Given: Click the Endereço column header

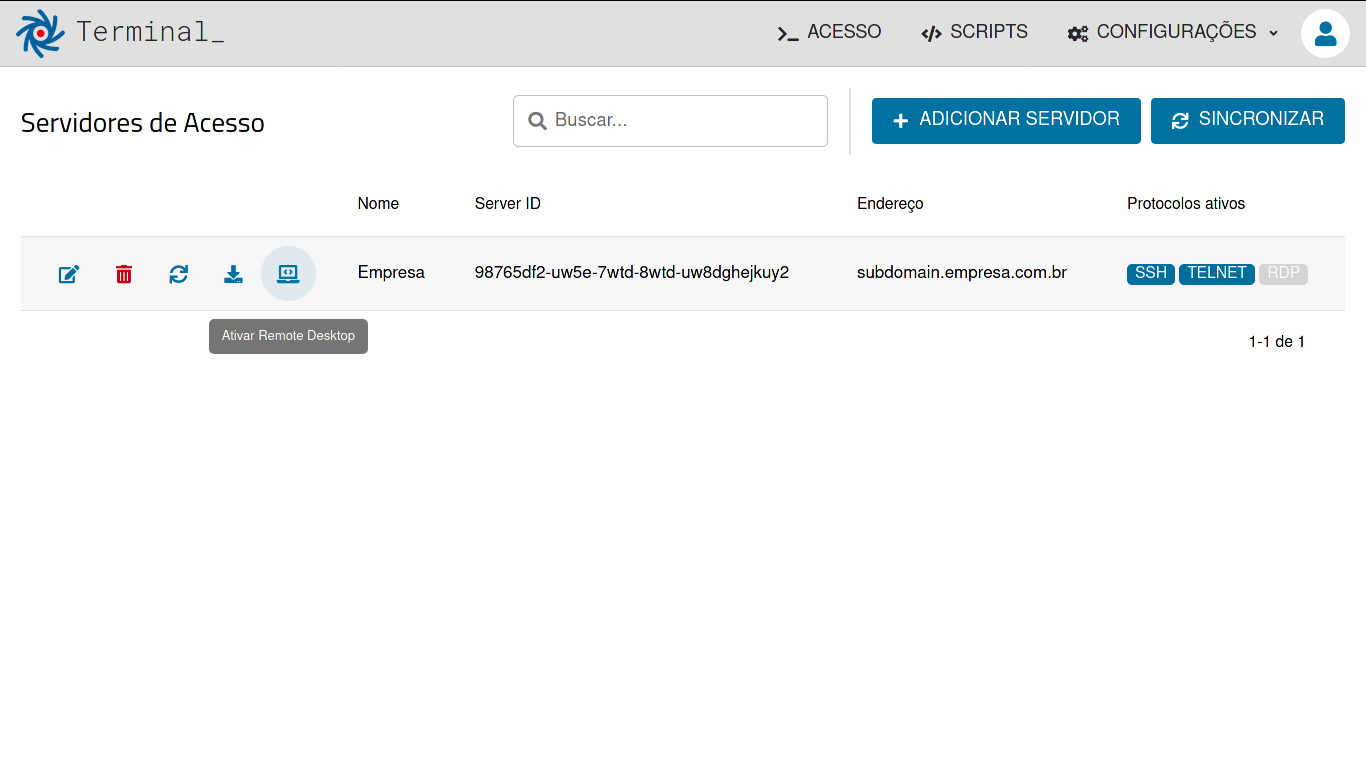Looking at the screenshot, I should click(890, 204).
